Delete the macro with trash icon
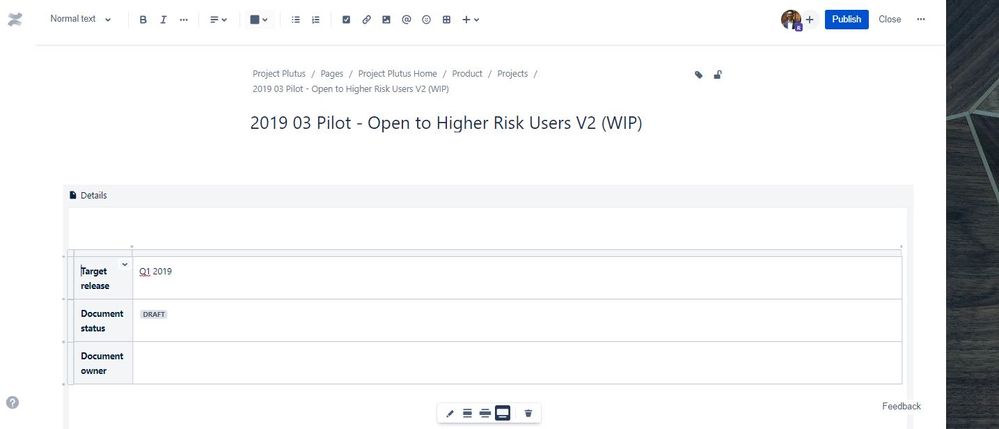This screenshot has height=429, width=999. pyautogui.click(x=528, y=414)
